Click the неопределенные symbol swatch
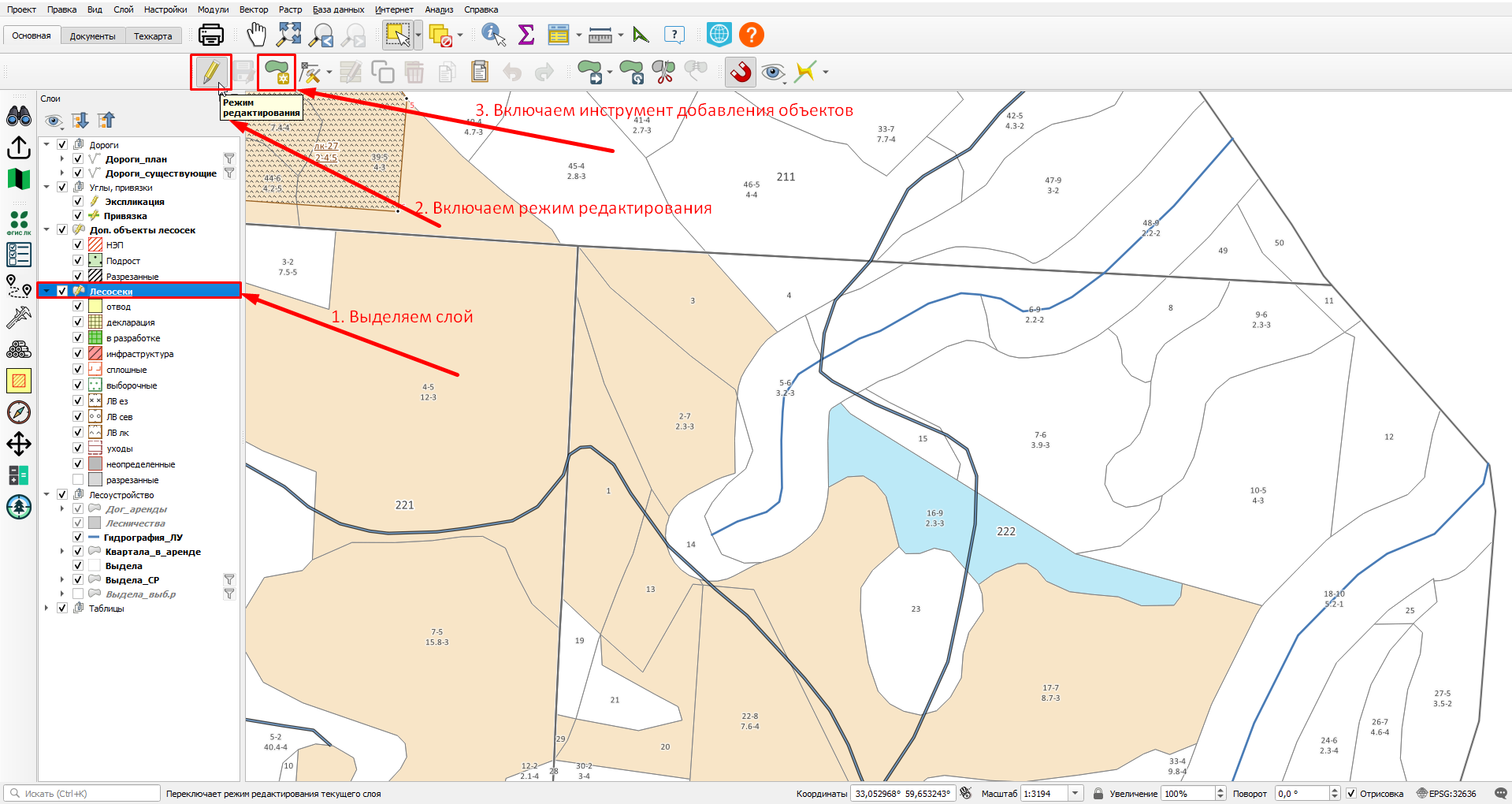This screenshot has width=1512, height=804. 95,463
